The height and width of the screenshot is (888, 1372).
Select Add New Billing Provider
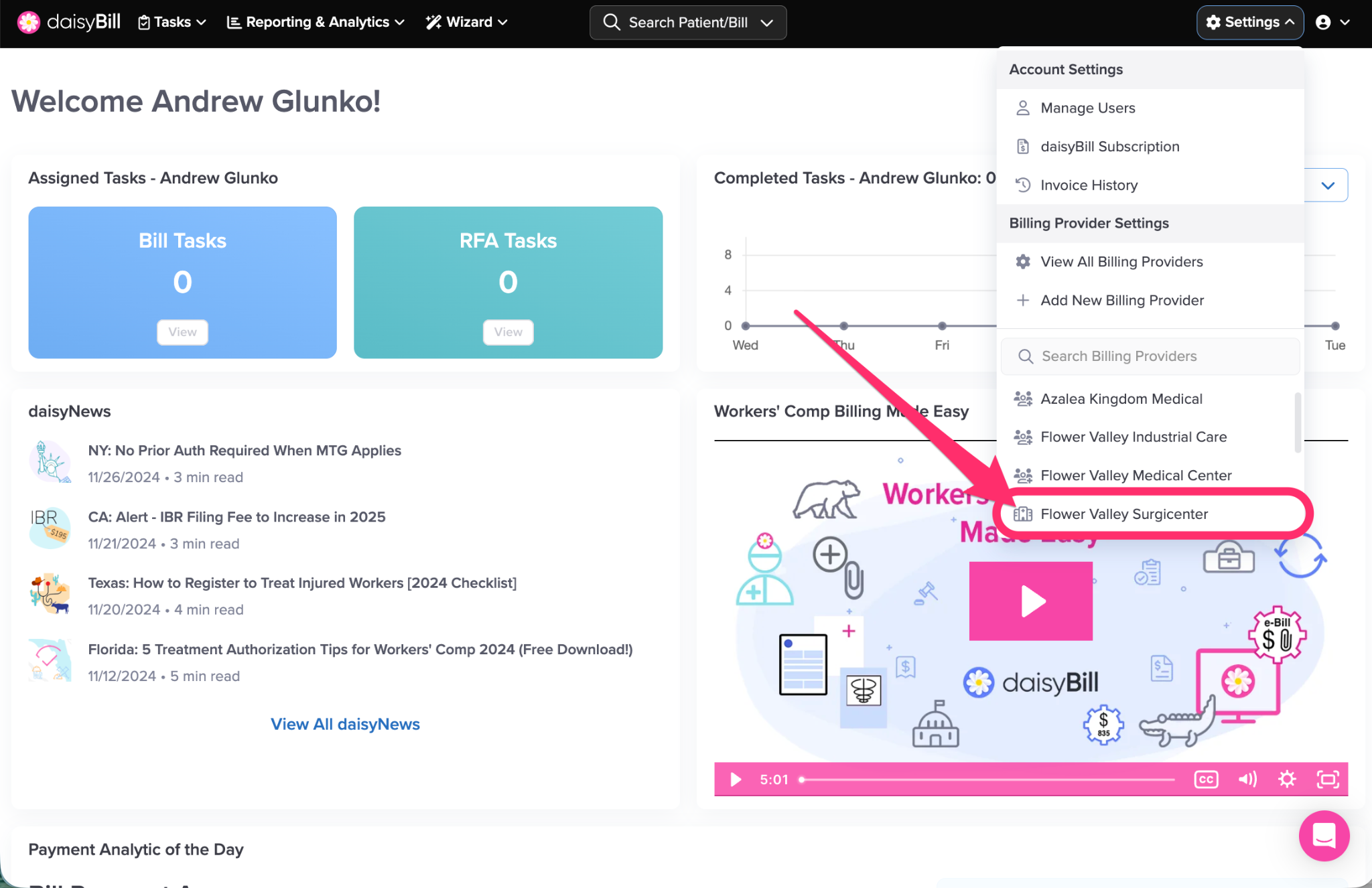coord(1121,300)
